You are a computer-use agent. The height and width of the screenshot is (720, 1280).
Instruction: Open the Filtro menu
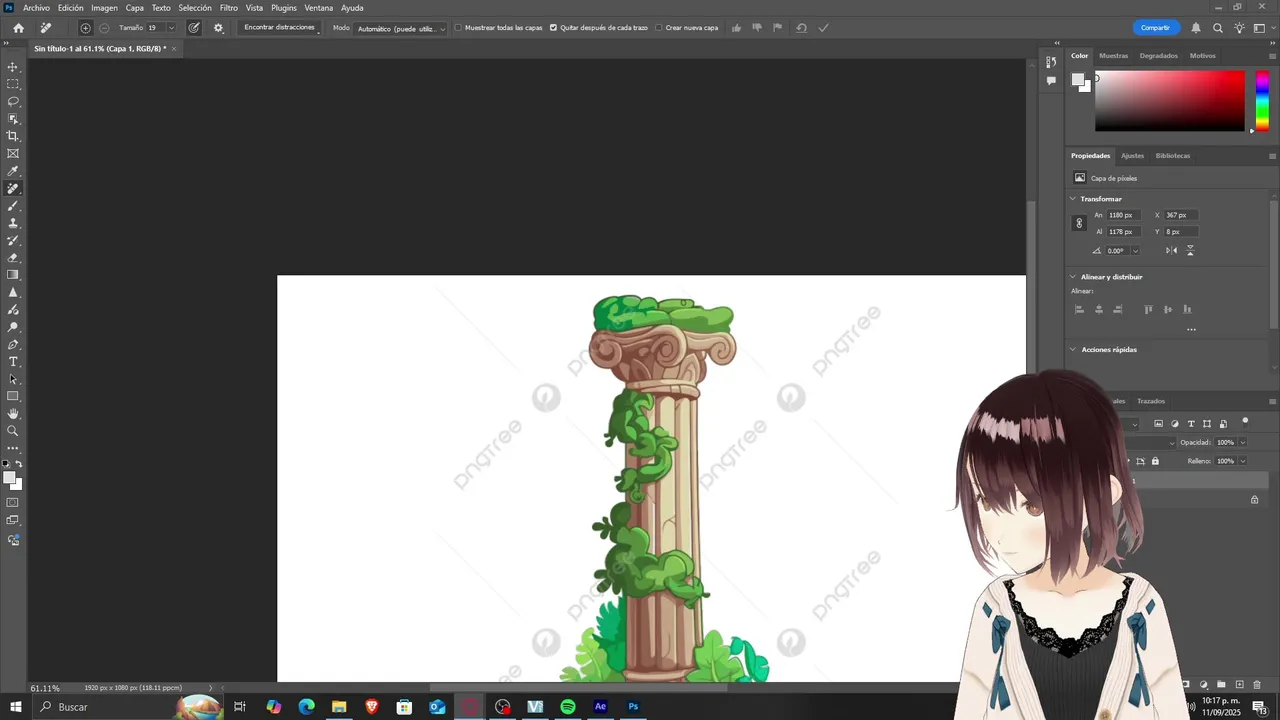tap(229, 8)
